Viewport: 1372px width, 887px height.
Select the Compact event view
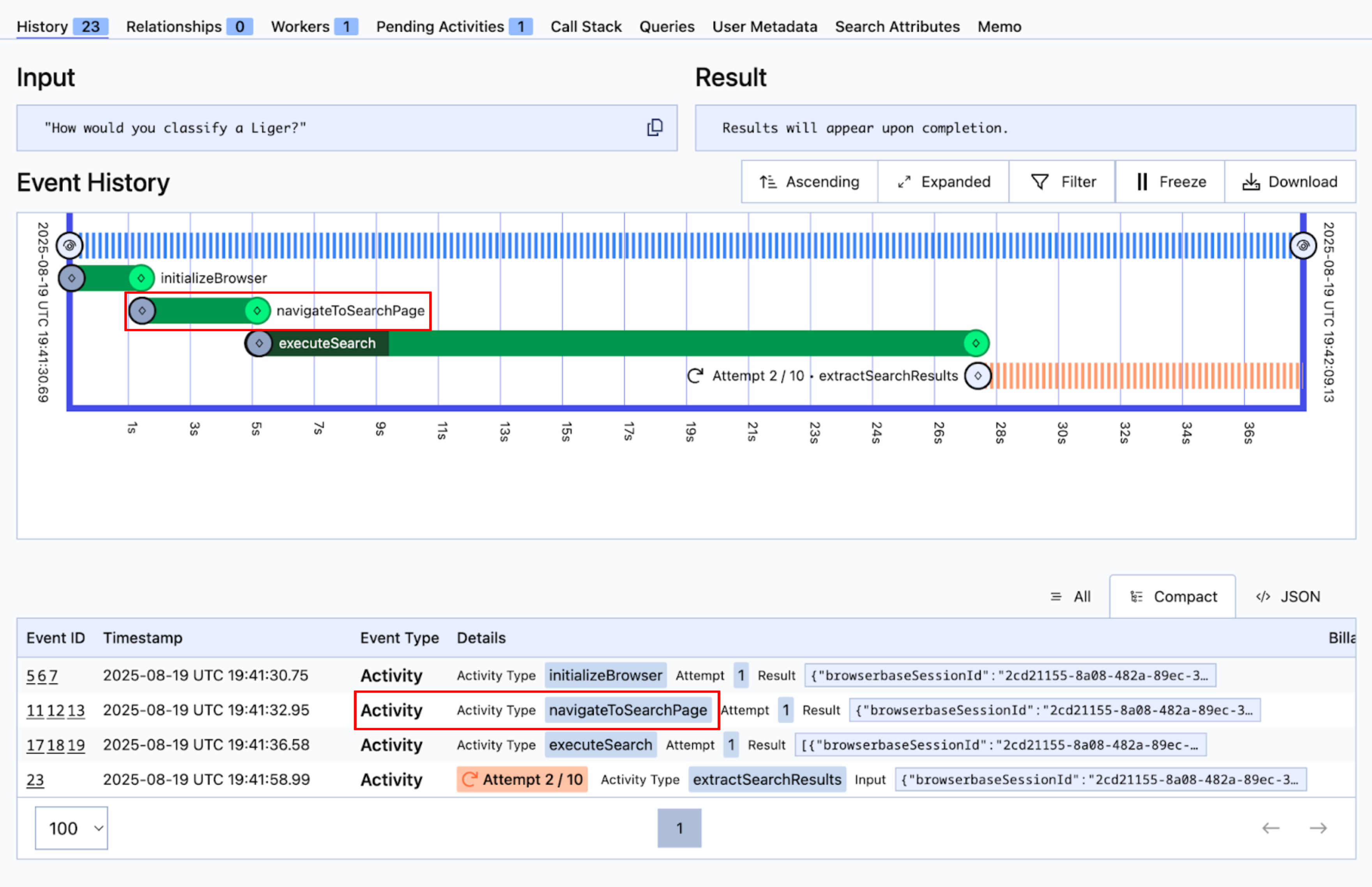(x=1173, y=597)
